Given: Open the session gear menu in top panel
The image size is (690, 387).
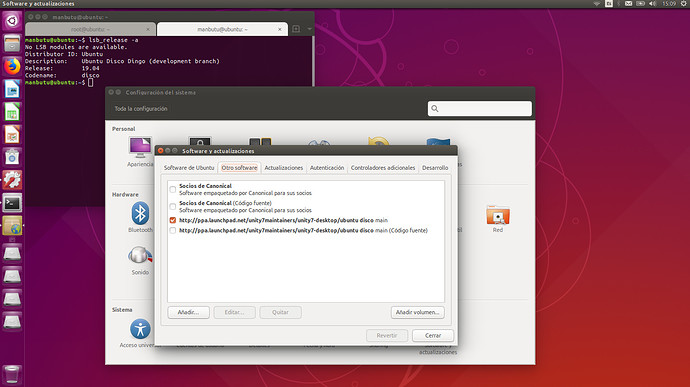Looking at the screenshot, I should click(684, 4).
